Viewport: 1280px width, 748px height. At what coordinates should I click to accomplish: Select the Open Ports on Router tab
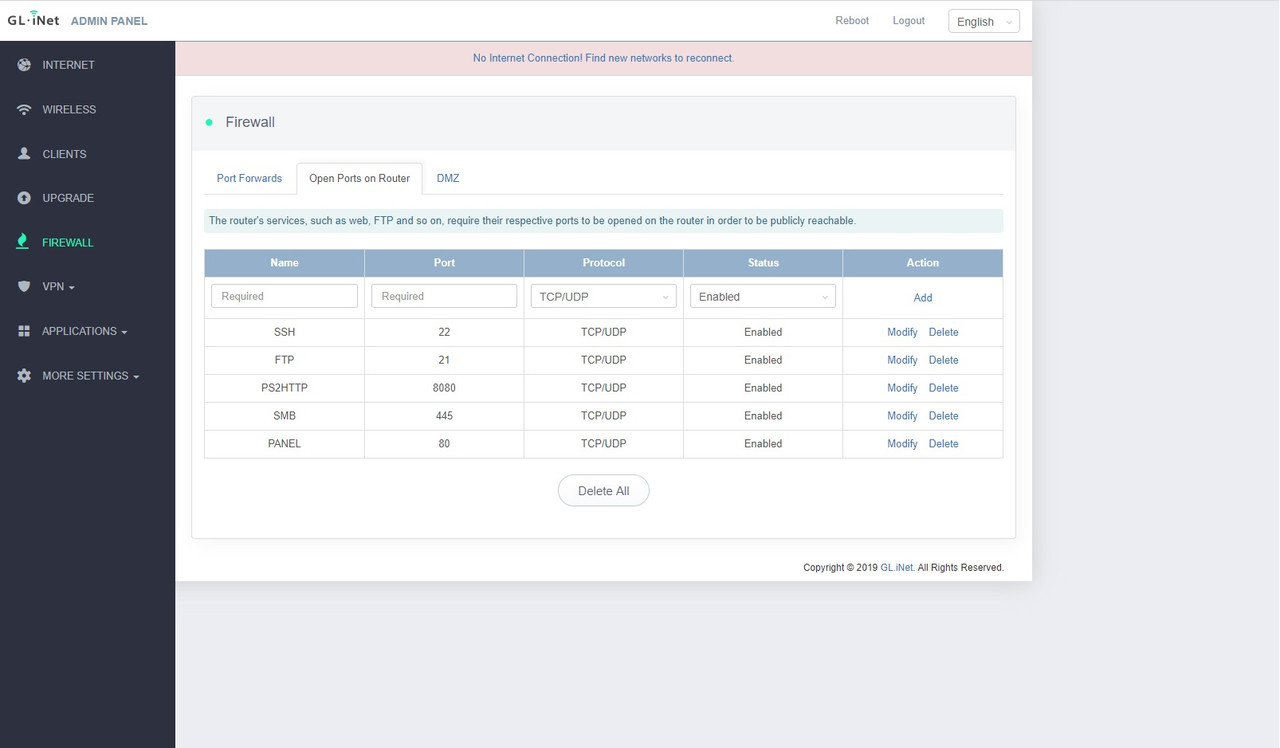click(x=359, y=178)
